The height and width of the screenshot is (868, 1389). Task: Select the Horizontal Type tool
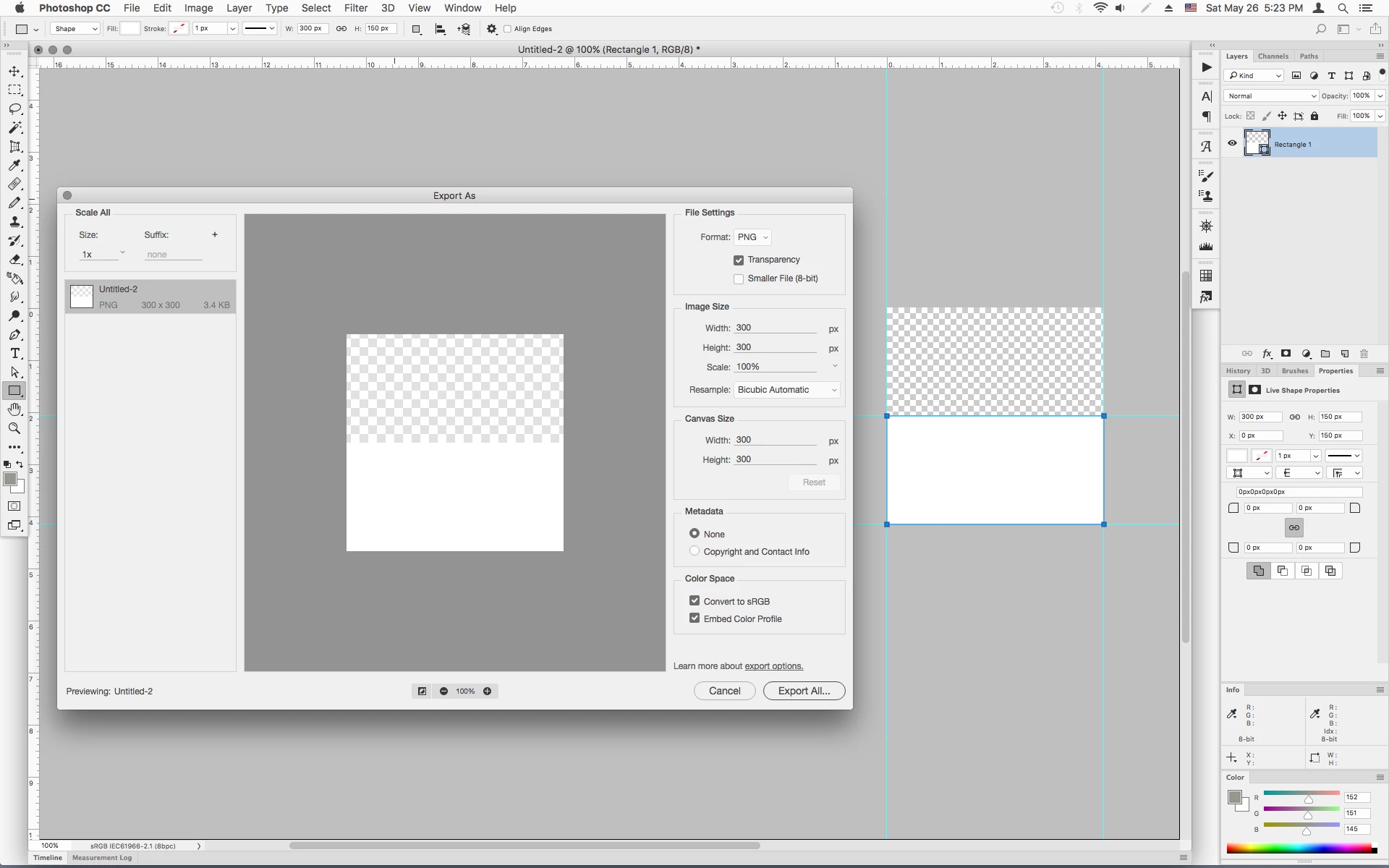pos(14,354)
